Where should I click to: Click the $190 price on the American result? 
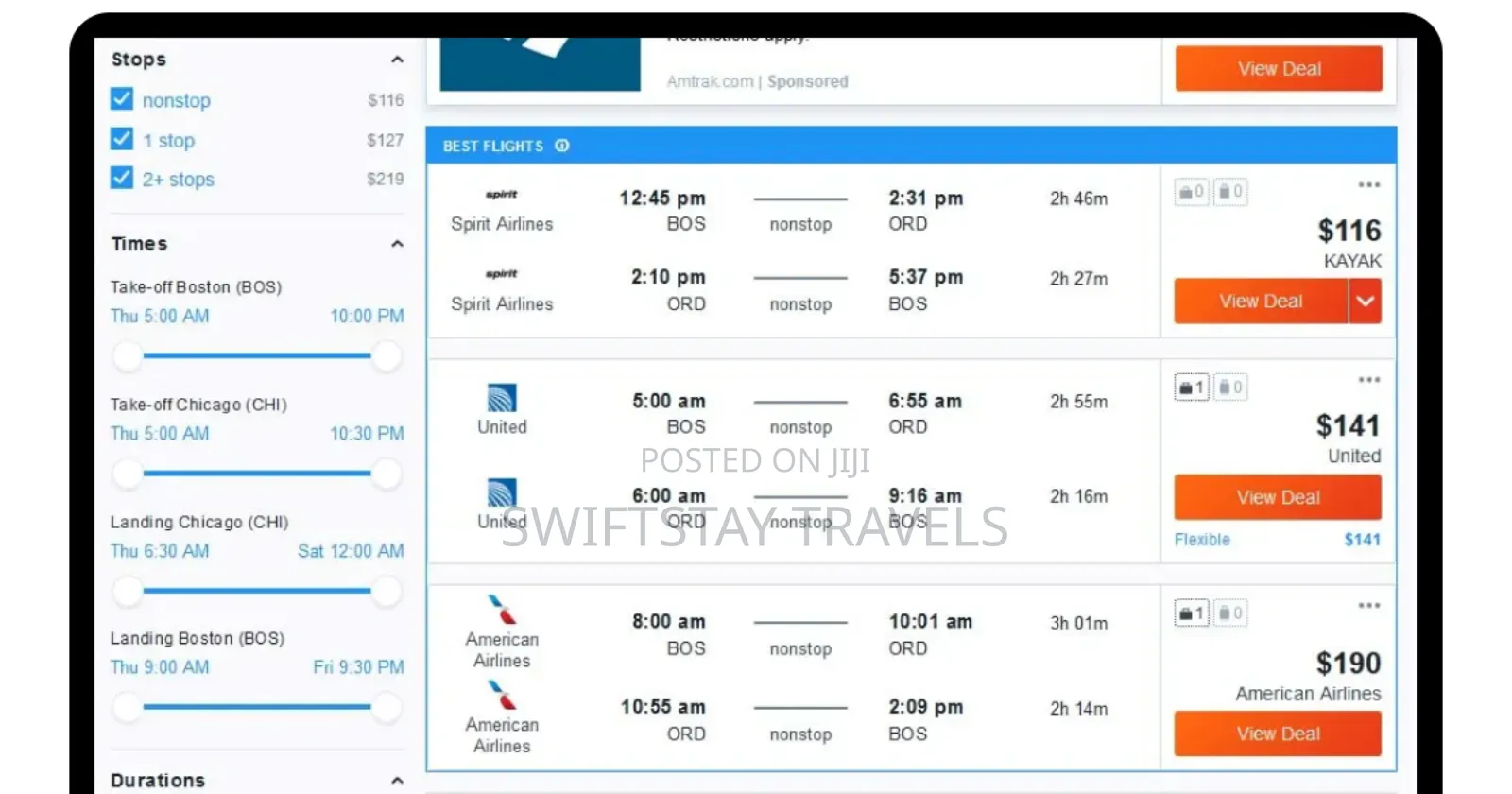[x=1349, y=664]
